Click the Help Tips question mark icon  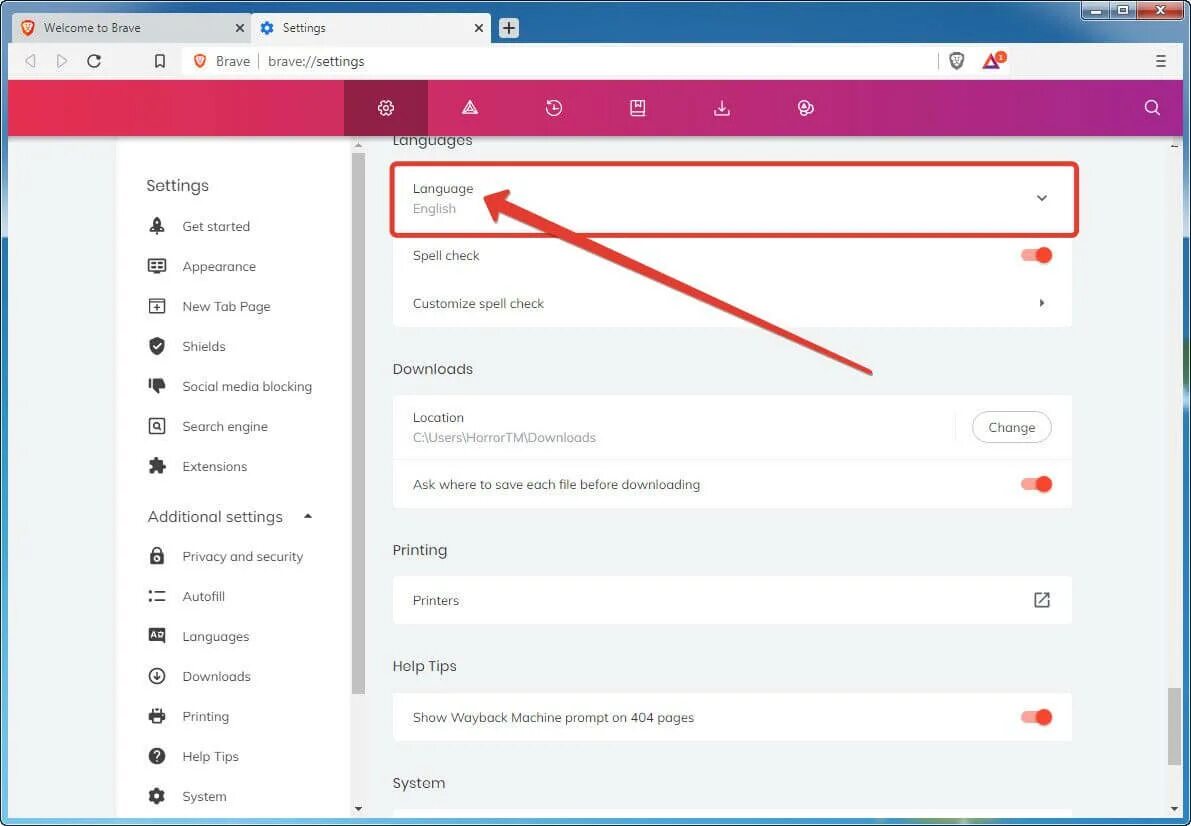coord(156,756)
